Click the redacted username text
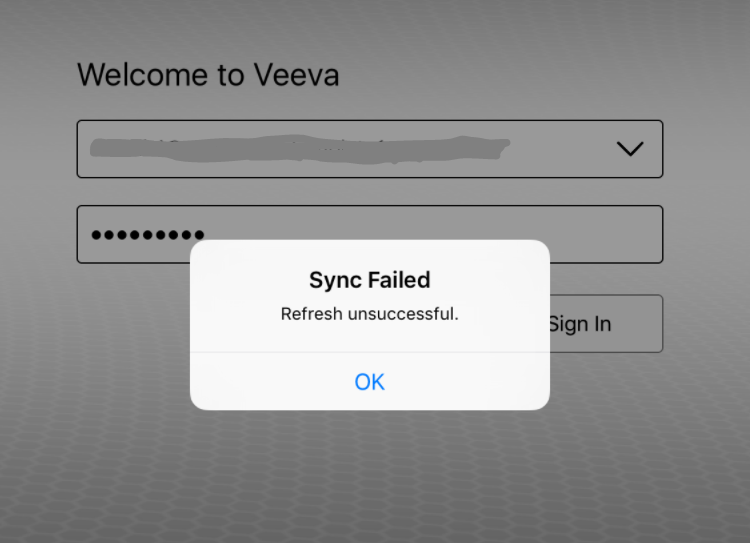750x543 pixels. click(300, 148)
